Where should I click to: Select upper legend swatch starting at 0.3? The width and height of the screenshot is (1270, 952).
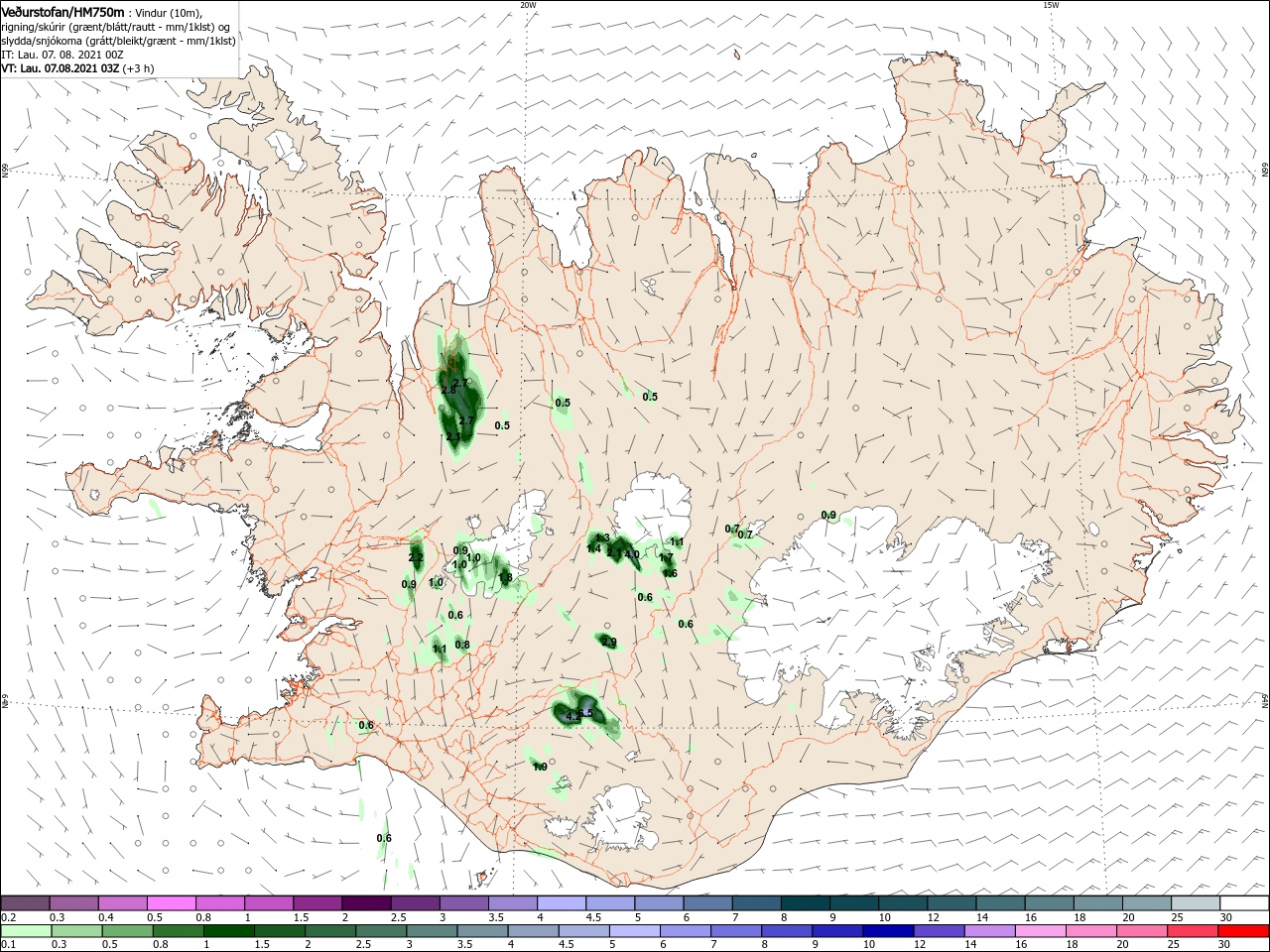pos(75,903)
